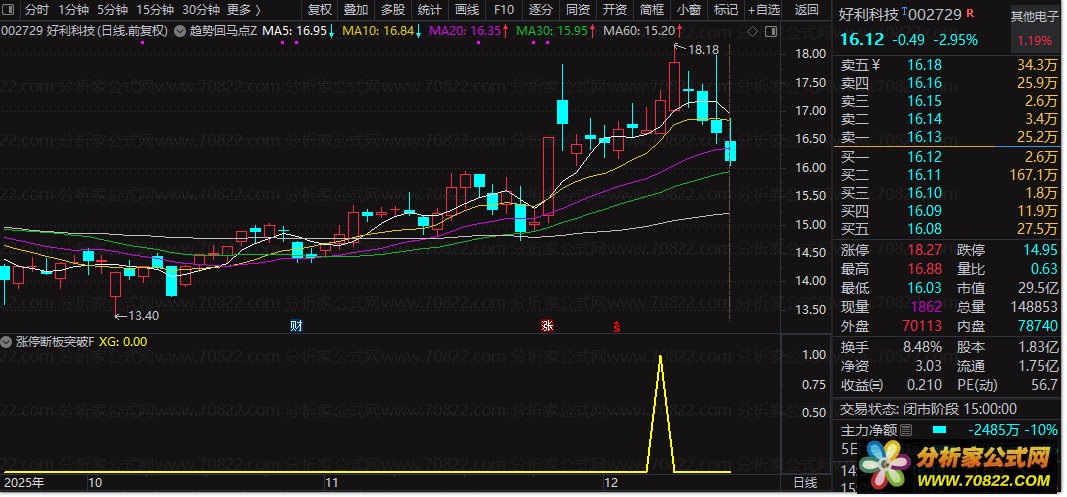Click the small icon beside 主力净额
Viewport: 1067px width, 497px height.
[x=906, y=430]
